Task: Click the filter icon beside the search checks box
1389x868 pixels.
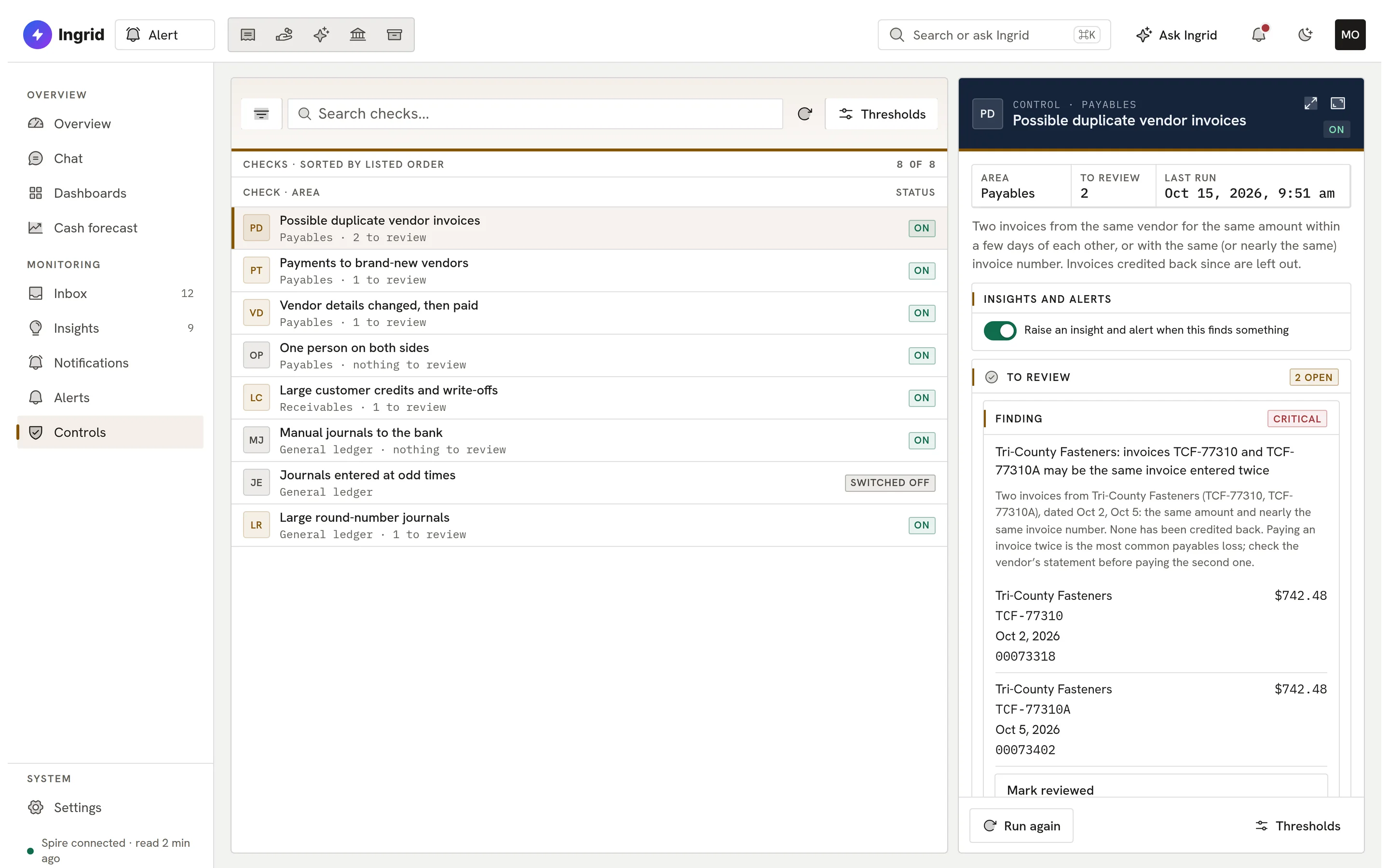Action: pos(261,114)
